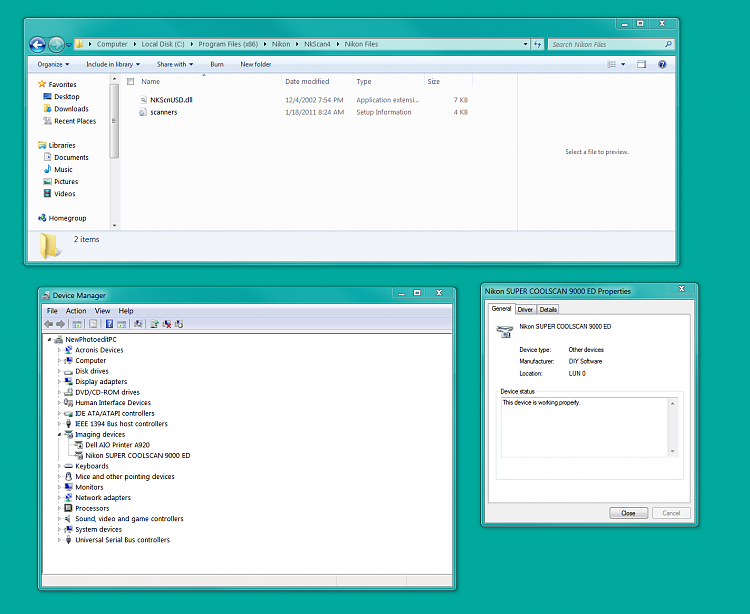Viewport: 750px width, 614px height.
Task: Switch to the Details tab
Action: [548, 309]
